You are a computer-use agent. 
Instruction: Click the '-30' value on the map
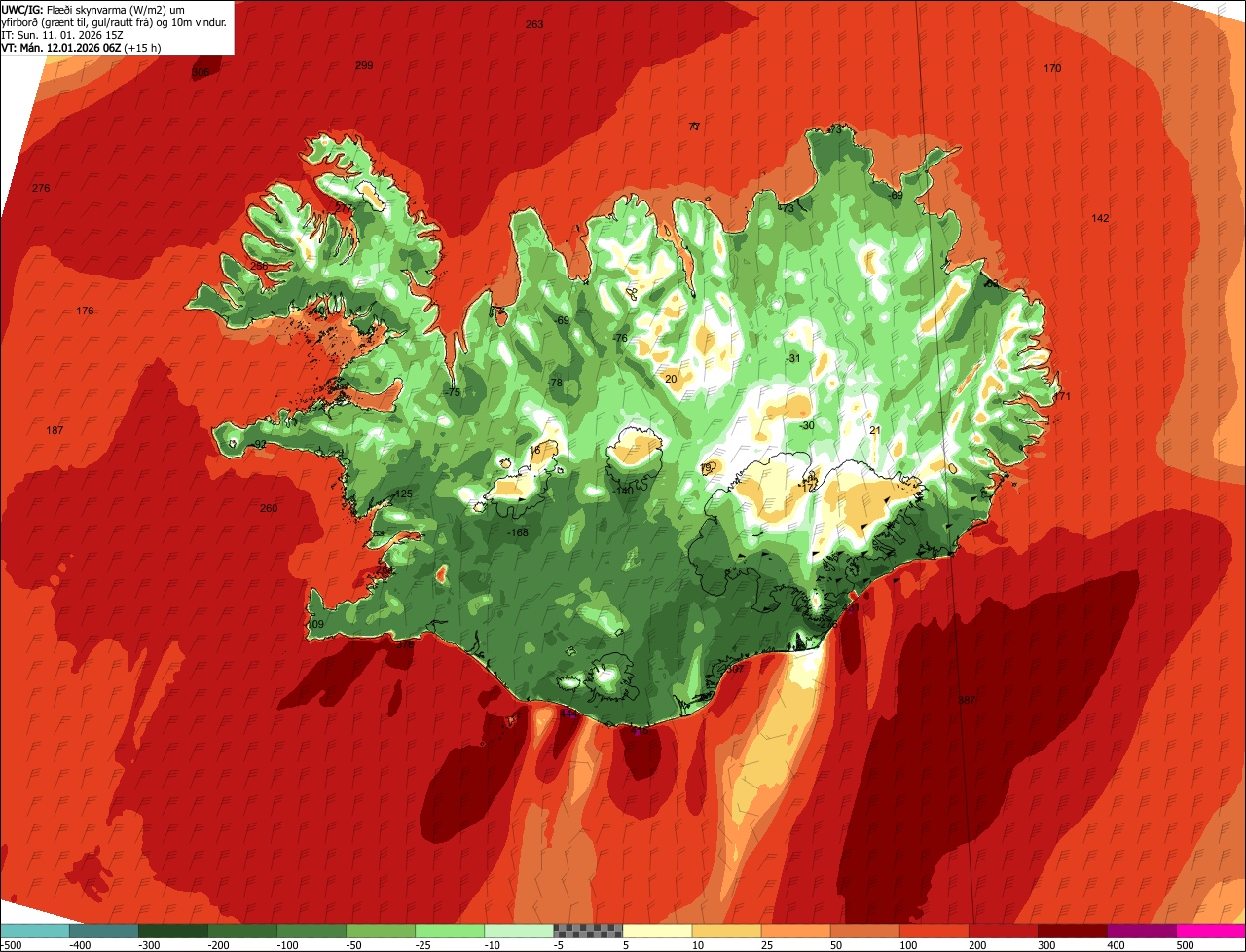click(806, 425)
